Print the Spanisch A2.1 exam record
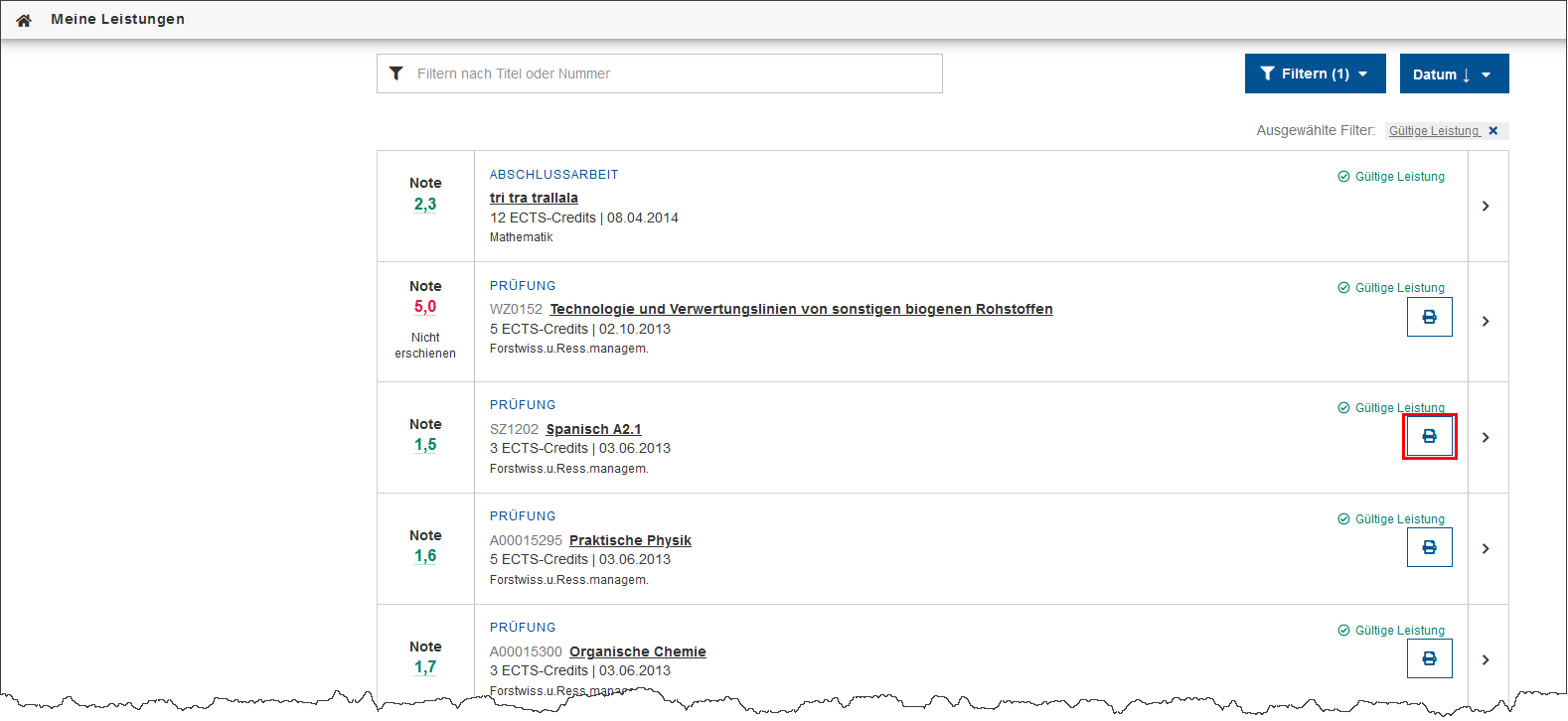Viewport: 1568px width, 721px height. point(1429,436)
